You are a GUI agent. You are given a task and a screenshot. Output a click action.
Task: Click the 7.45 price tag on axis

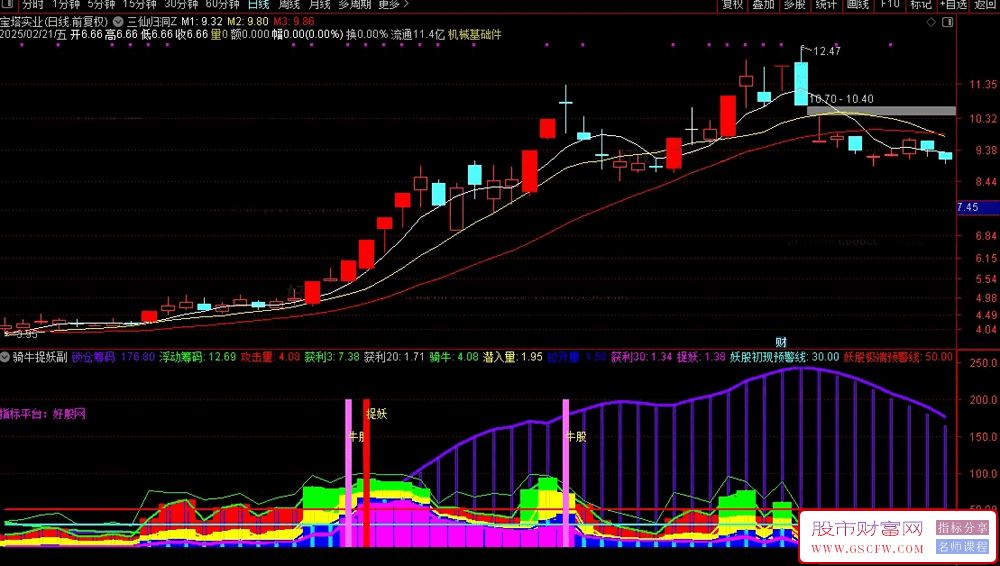(978, 207)
